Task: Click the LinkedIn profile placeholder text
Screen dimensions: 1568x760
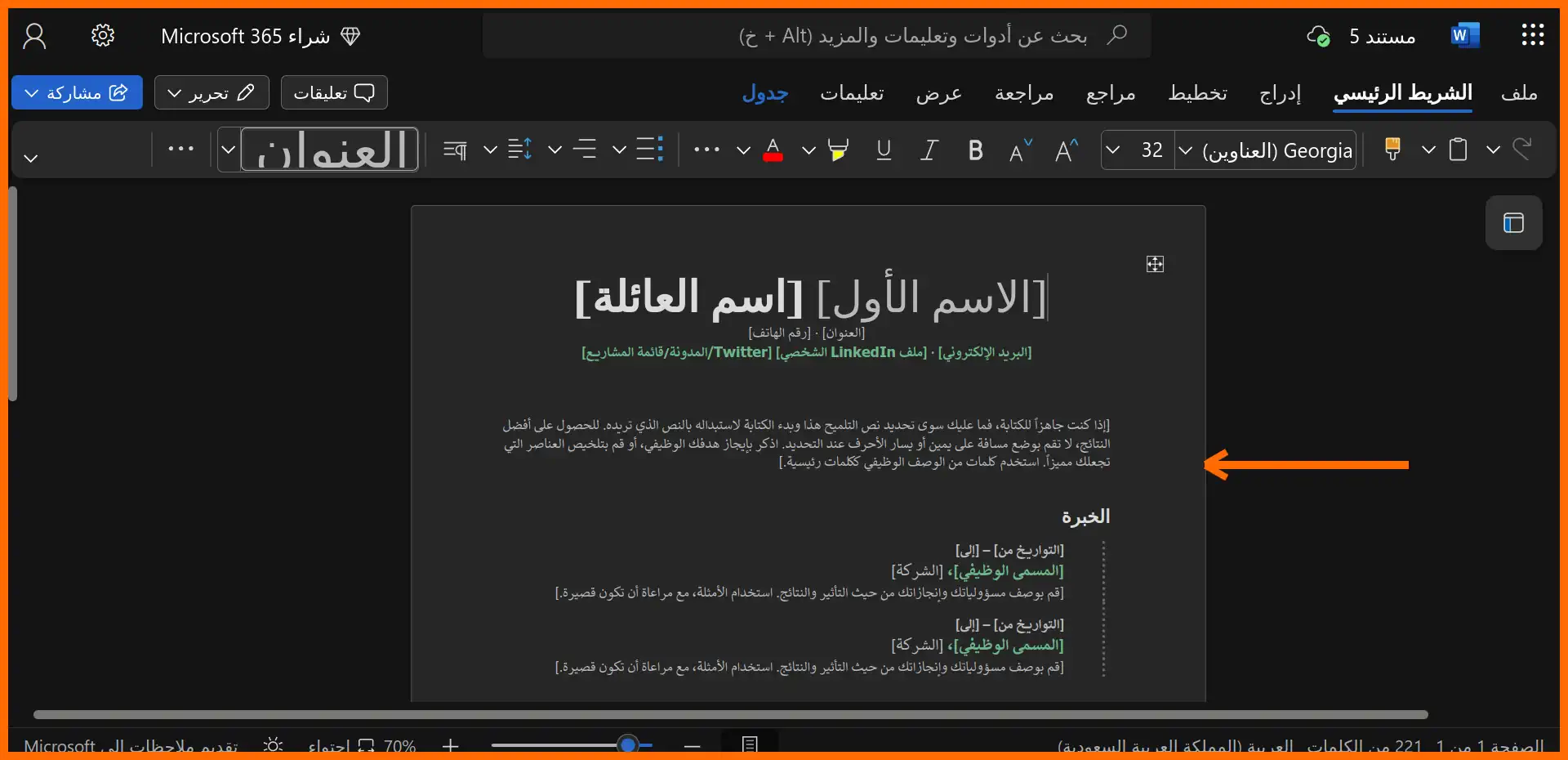Action: tap(851, 352)
